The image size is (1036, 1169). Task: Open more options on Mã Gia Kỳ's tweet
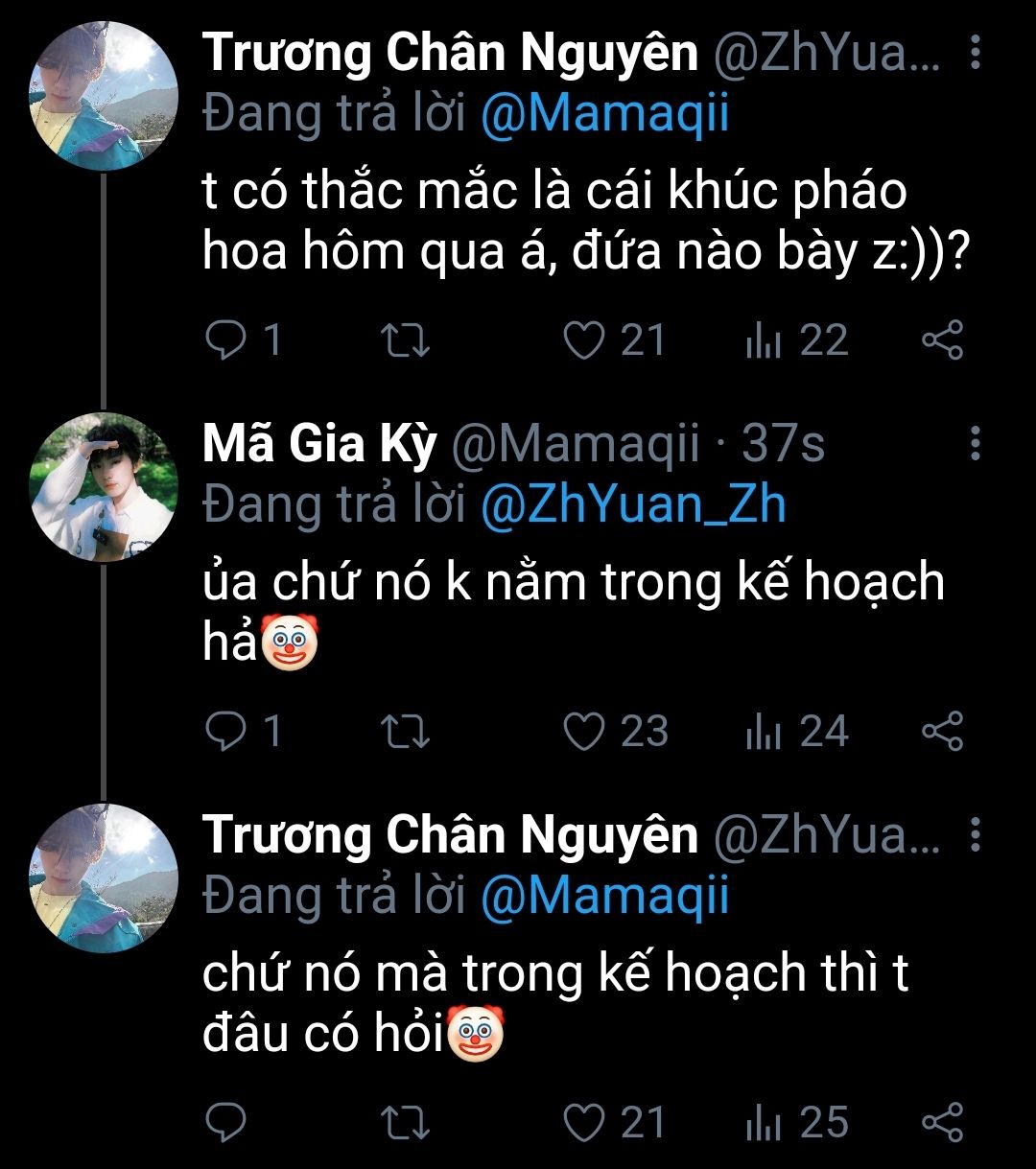pos(975,444)
